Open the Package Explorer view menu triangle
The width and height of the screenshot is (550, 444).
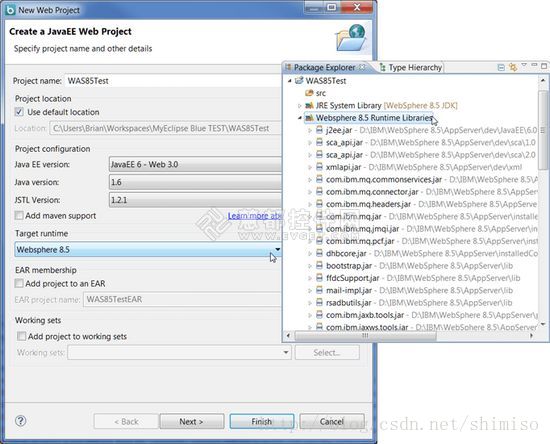click(524, 65)
